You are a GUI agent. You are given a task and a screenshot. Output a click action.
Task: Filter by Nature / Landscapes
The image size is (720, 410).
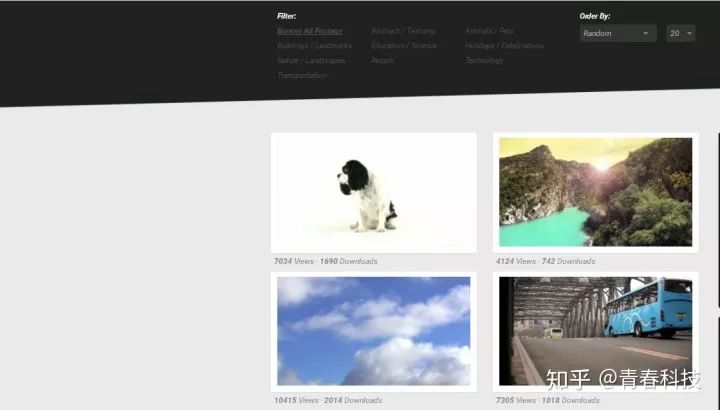click(311, 60)
